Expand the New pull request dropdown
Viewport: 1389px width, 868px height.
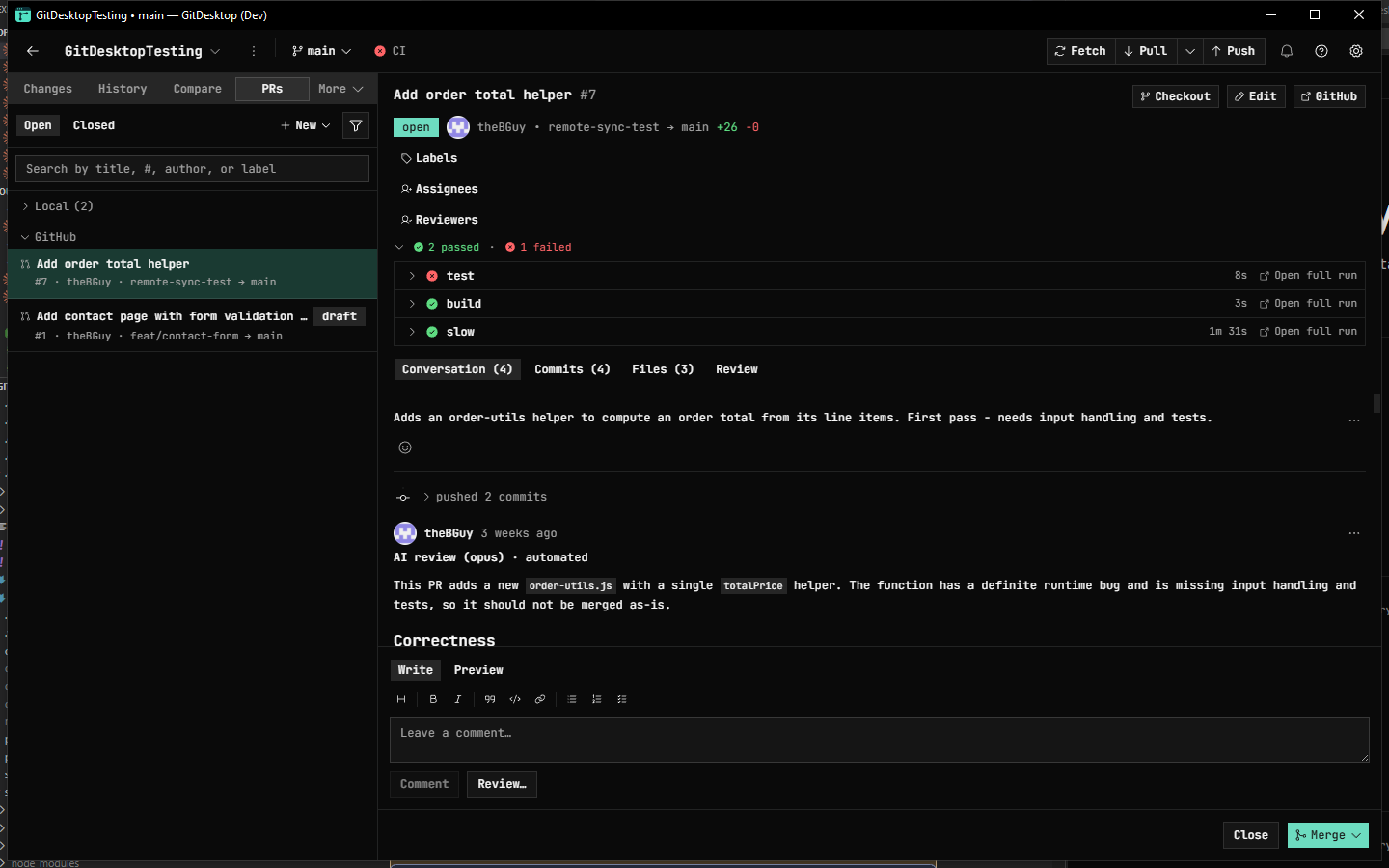pyautogui.click(x=306, y=125)
